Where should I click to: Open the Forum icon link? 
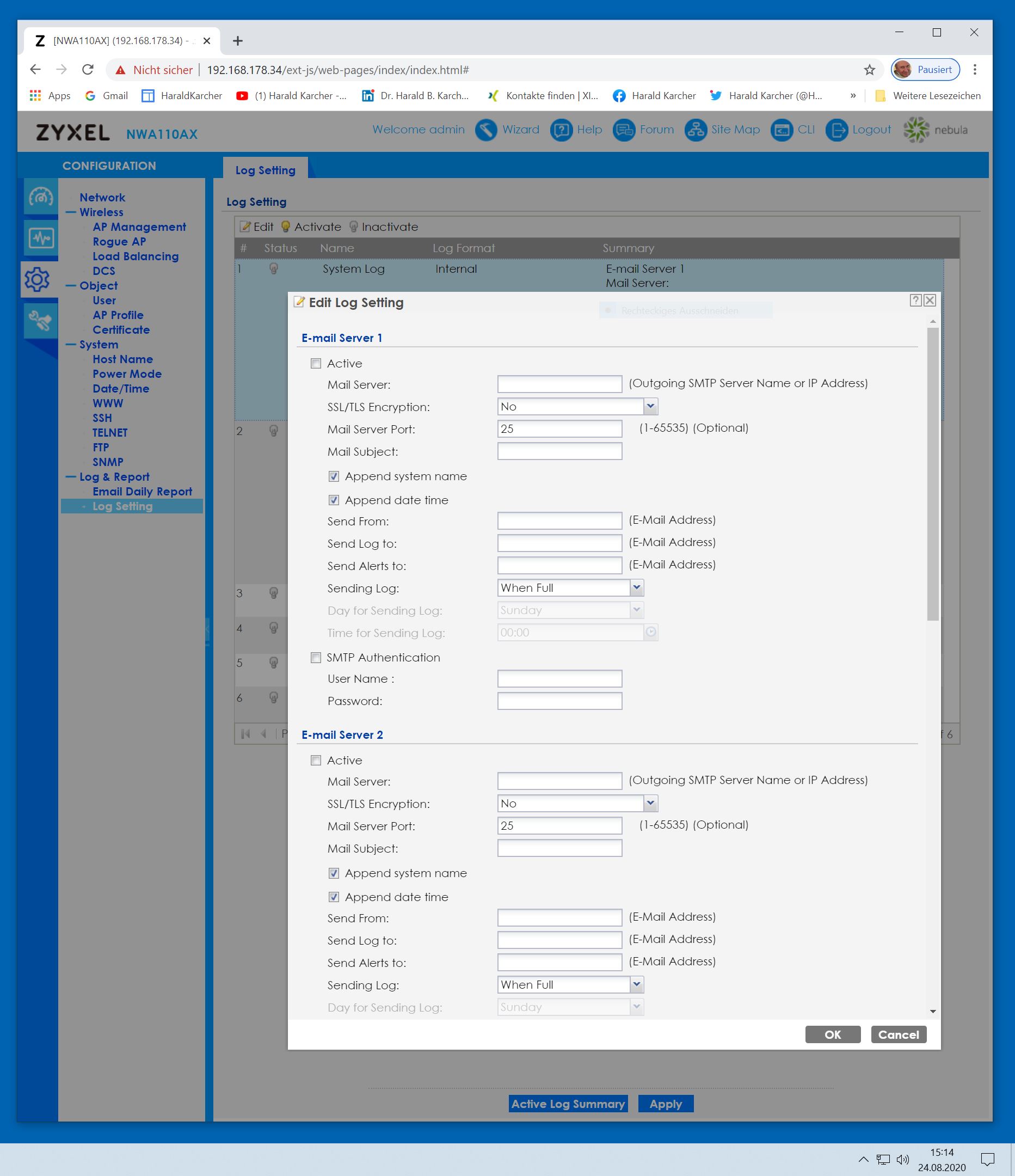tap(624, 130)
